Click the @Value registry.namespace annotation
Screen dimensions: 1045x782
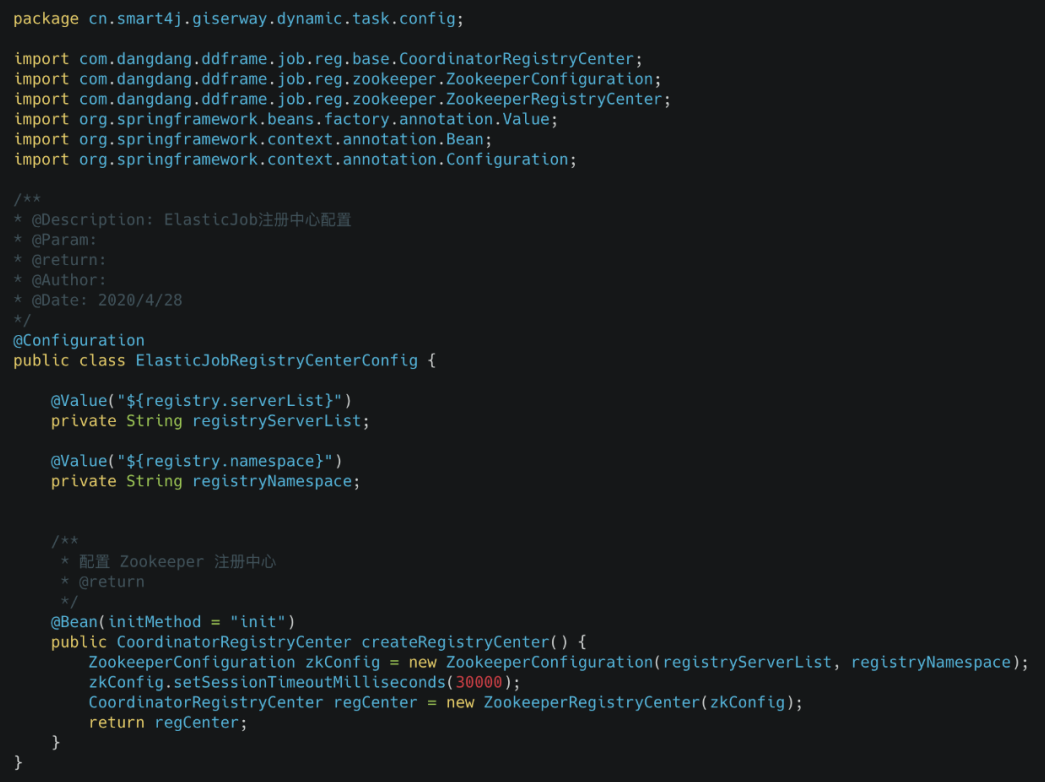tap(197, 461)
